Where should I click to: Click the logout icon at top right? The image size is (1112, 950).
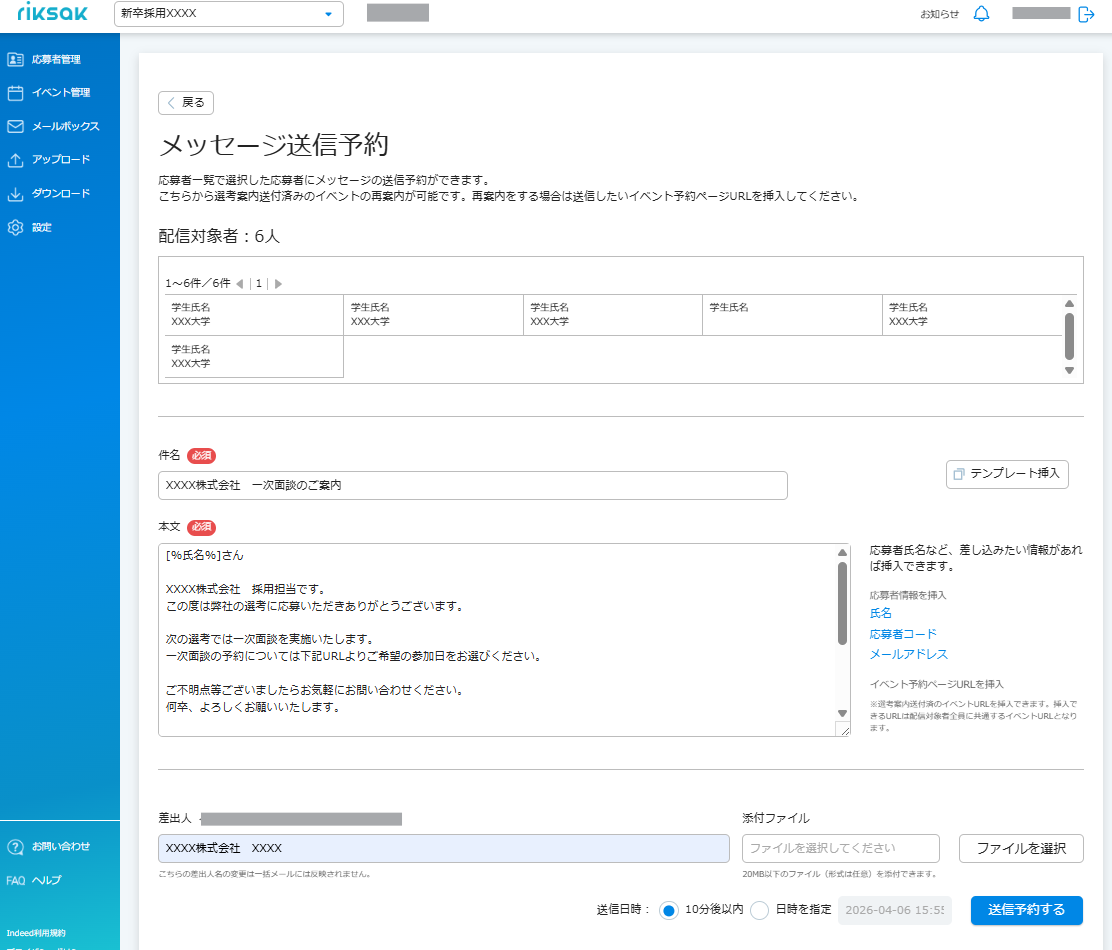1086,14
